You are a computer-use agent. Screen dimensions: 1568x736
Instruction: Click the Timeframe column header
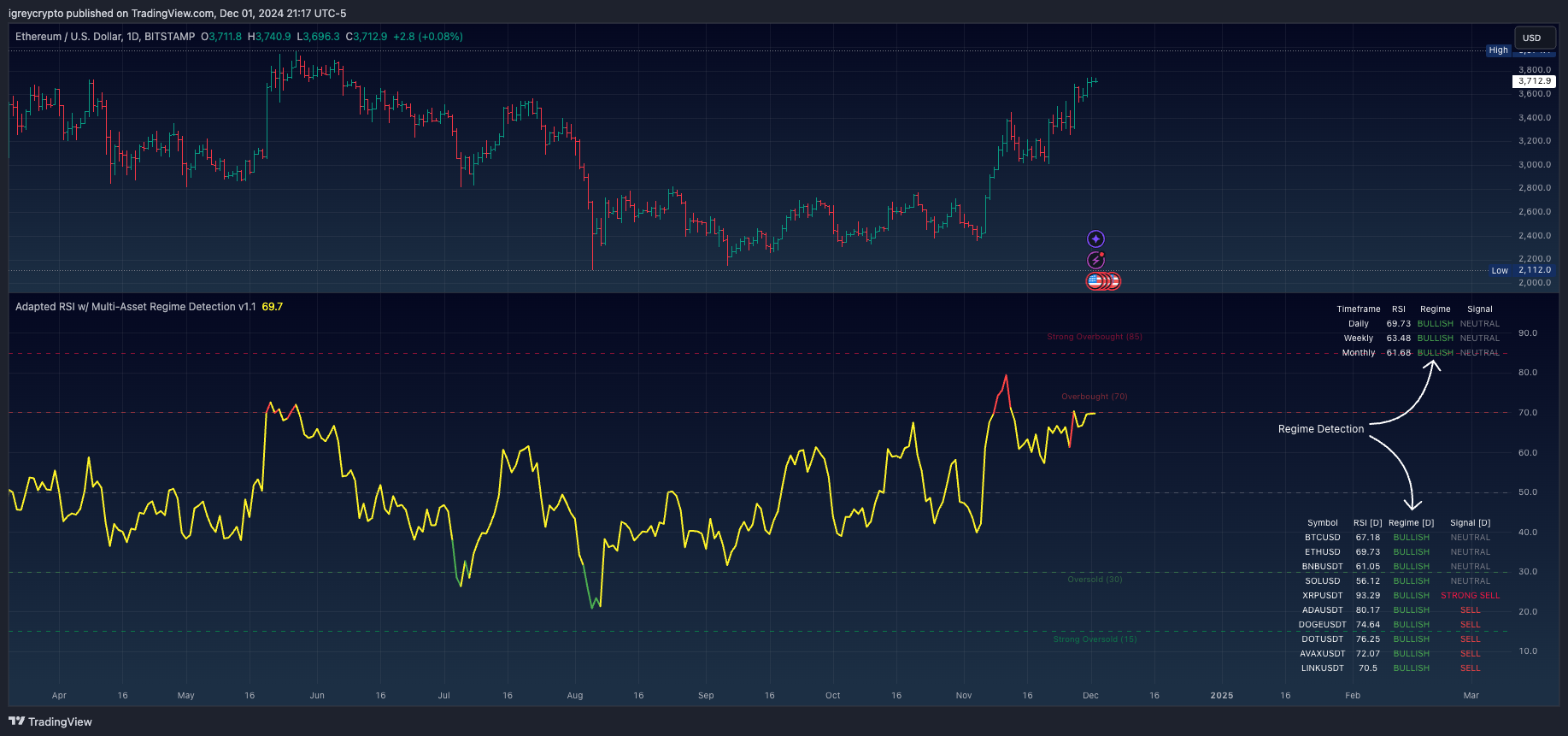[1359, 309]
